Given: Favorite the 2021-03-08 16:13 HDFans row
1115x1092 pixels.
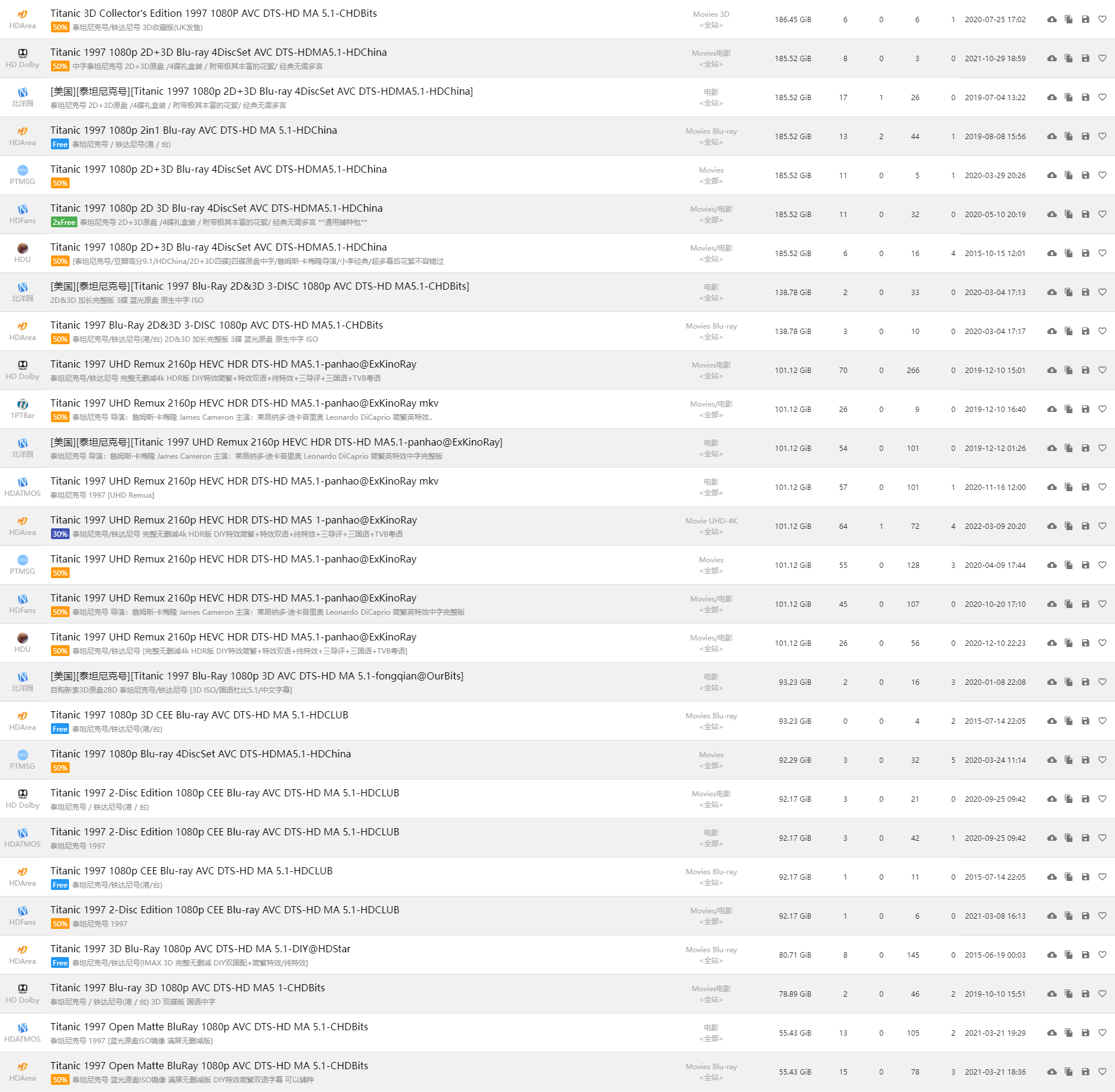Looking at the screenshot, I should point(1102,916).
